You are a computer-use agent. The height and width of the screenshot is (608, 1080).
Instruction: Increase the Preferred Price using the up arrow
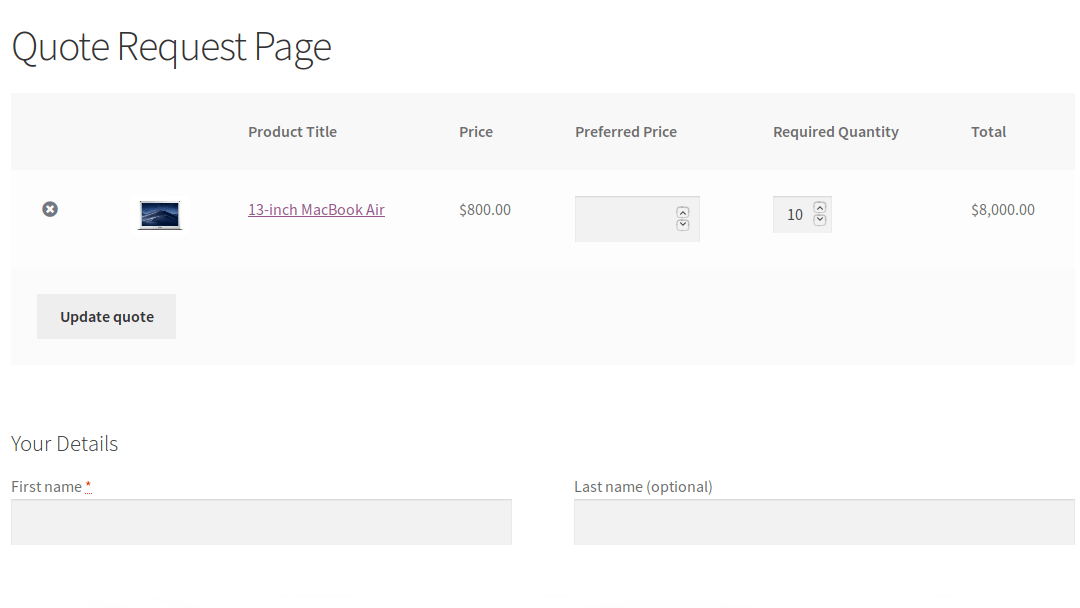[684, 211]
